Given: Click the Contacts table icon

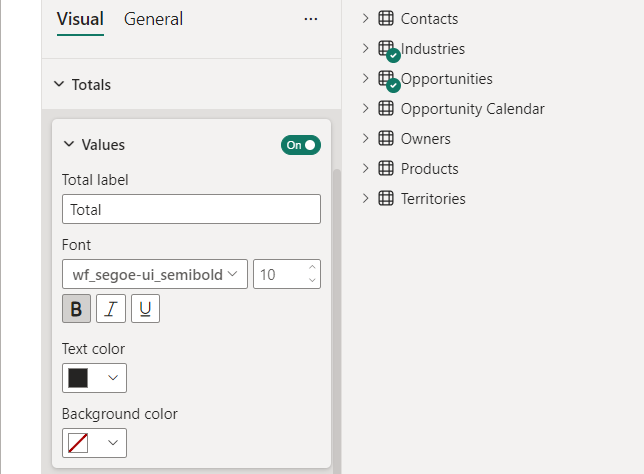Looking at the screenshot, I should coord(386,18).
